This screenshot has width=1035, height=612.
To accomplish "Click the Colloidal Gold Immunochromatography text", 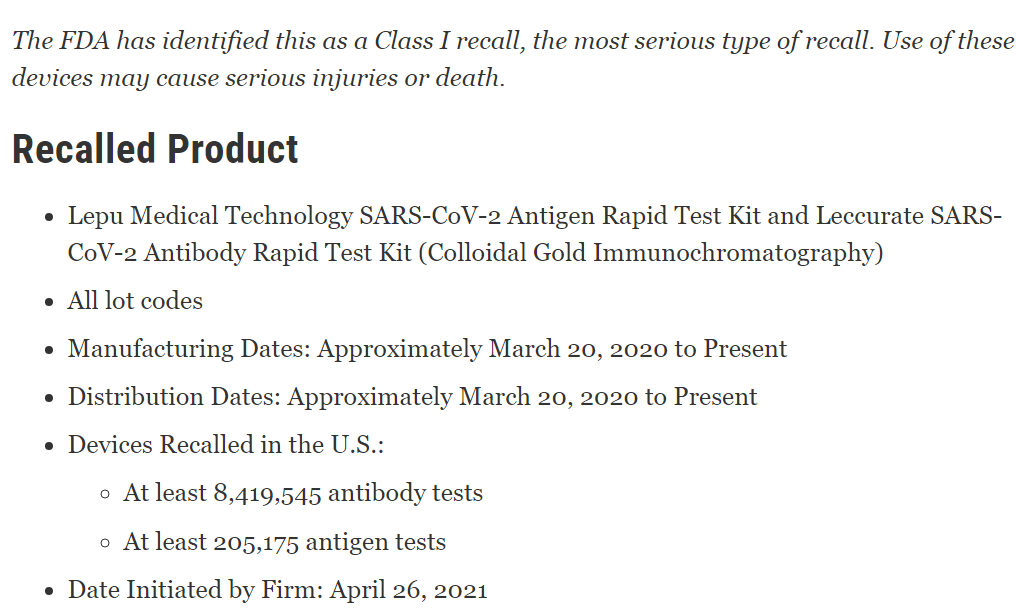I will (x=651, y=253).
